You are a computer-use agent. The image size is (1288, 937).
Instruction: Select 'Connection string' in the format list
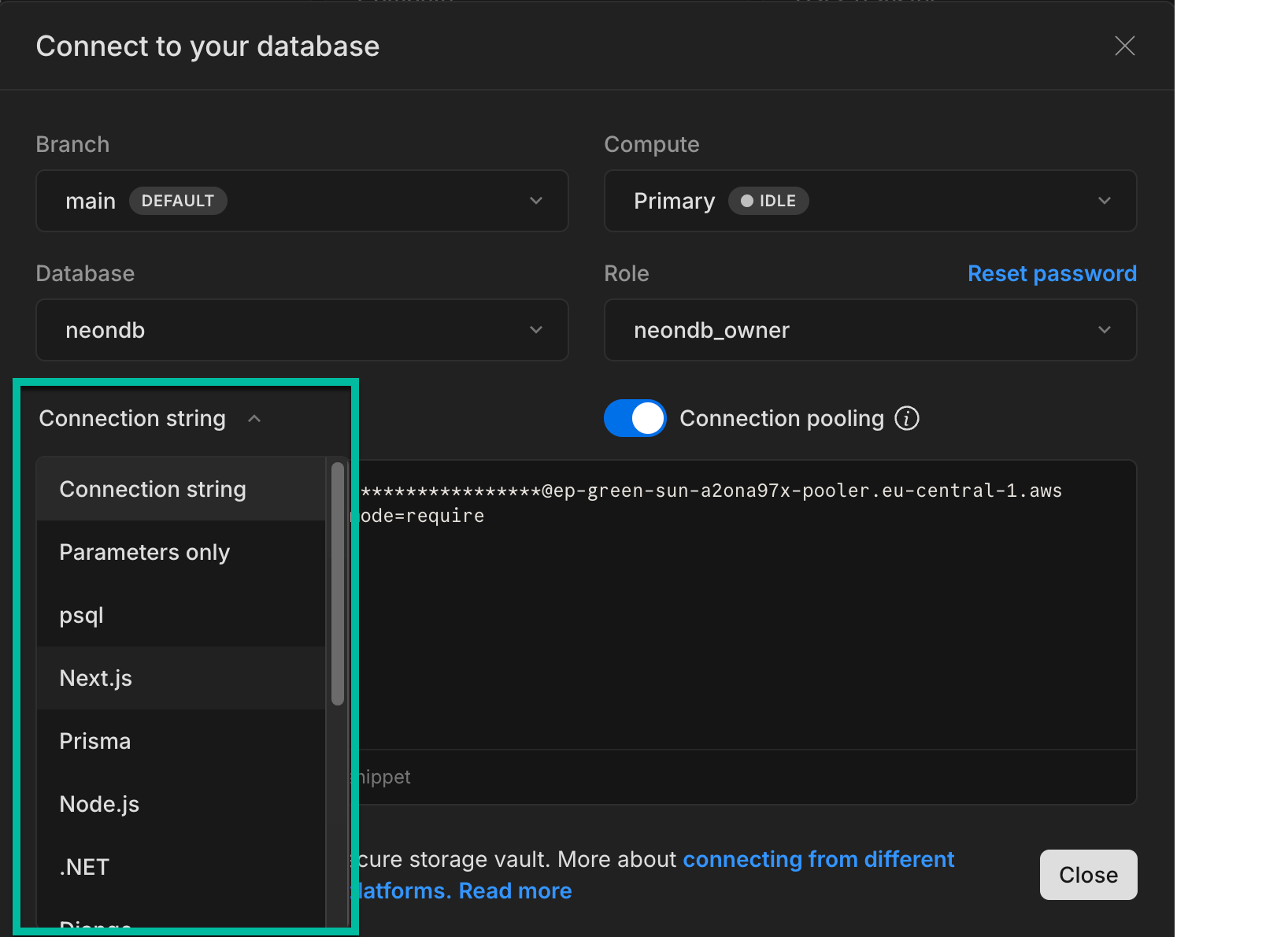pos(153,489)
